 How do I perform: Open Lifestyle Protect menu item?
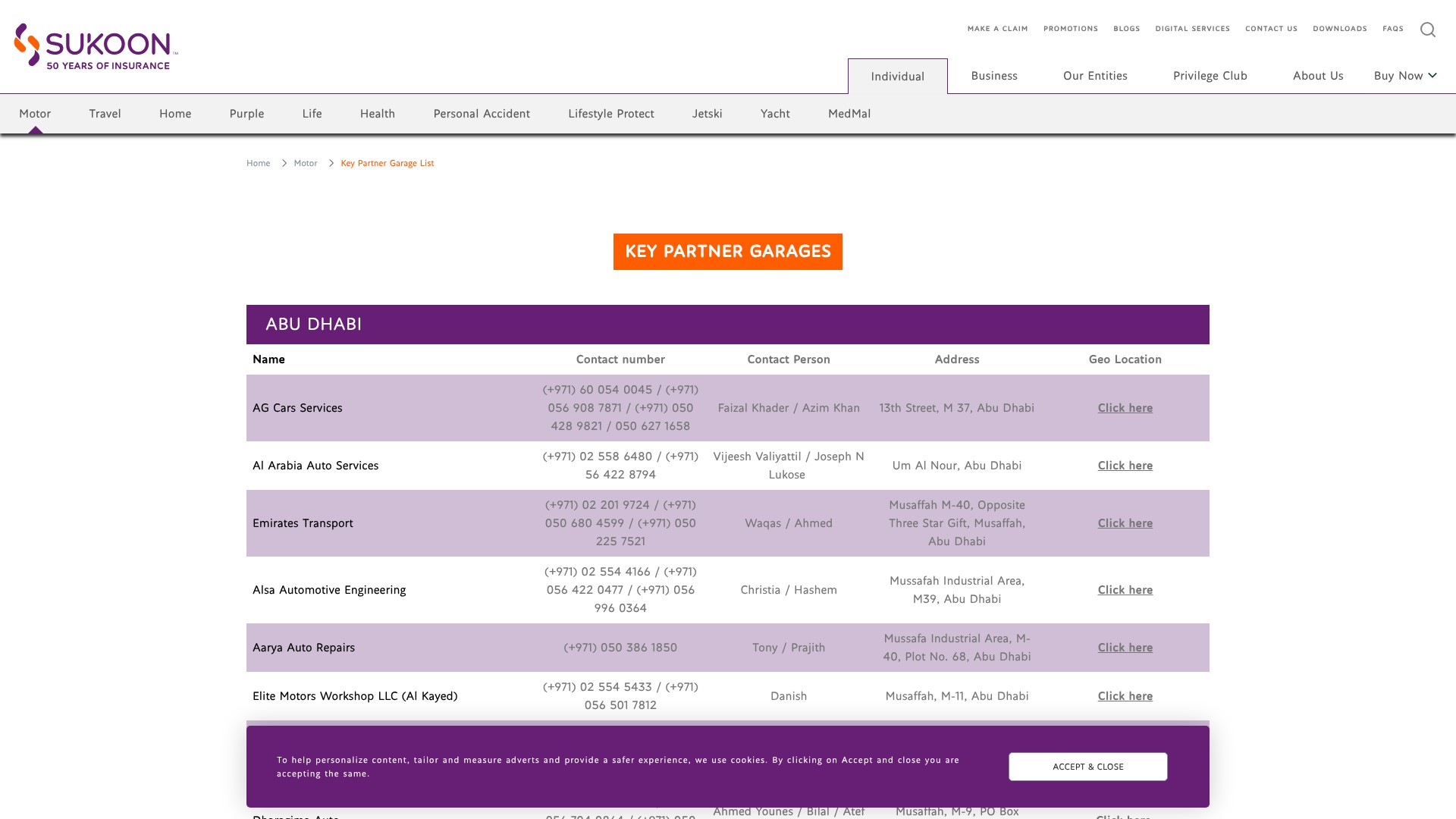tap(611, 114)
